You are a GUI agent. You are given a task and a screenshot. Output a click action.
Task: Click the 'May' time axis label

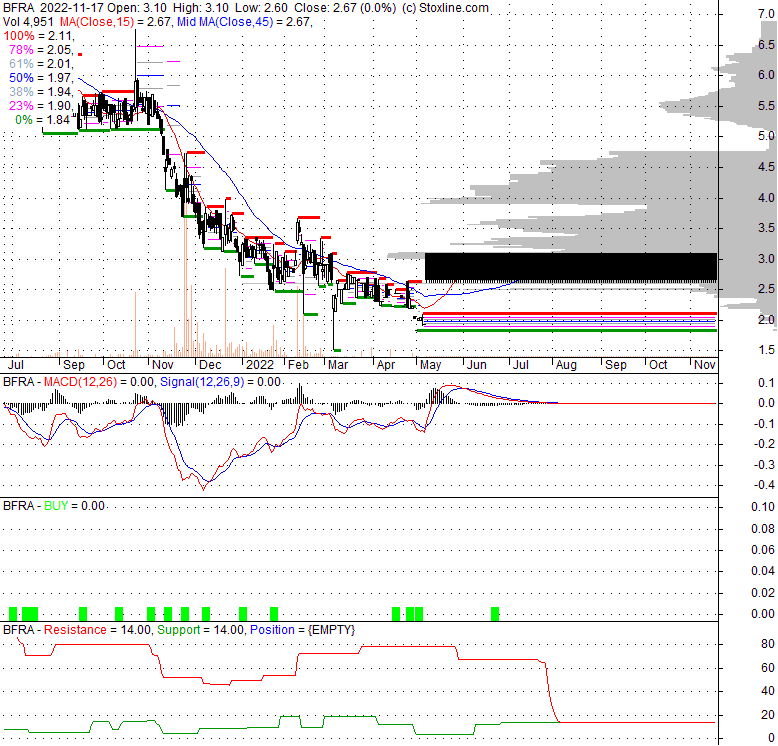[x=431, y=365]
